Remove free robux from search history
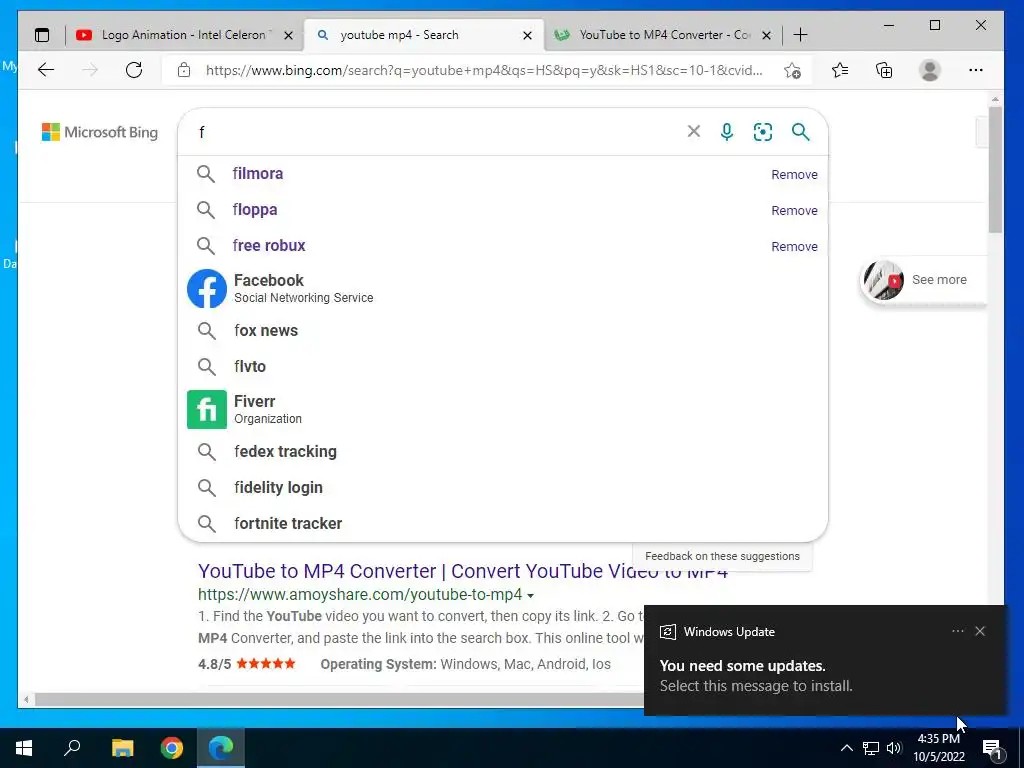Viewport: 1024px width, 768px height. point(794,246)
